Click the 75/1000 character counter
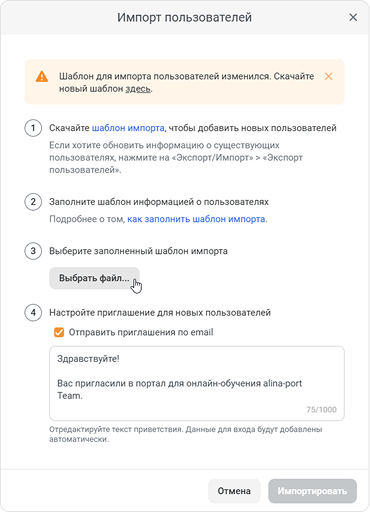 (x=321, y=410)
